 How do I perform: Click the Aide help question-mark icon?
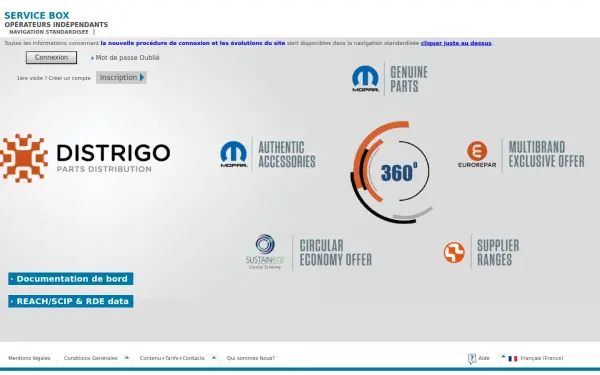[x=472, y=359]
